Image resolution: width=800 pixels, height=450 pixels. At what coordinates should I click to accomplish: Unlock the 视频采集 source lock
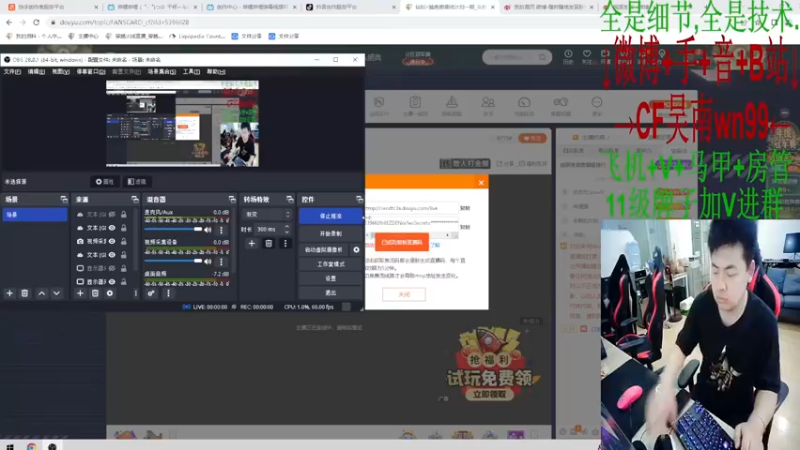point(123,241)
